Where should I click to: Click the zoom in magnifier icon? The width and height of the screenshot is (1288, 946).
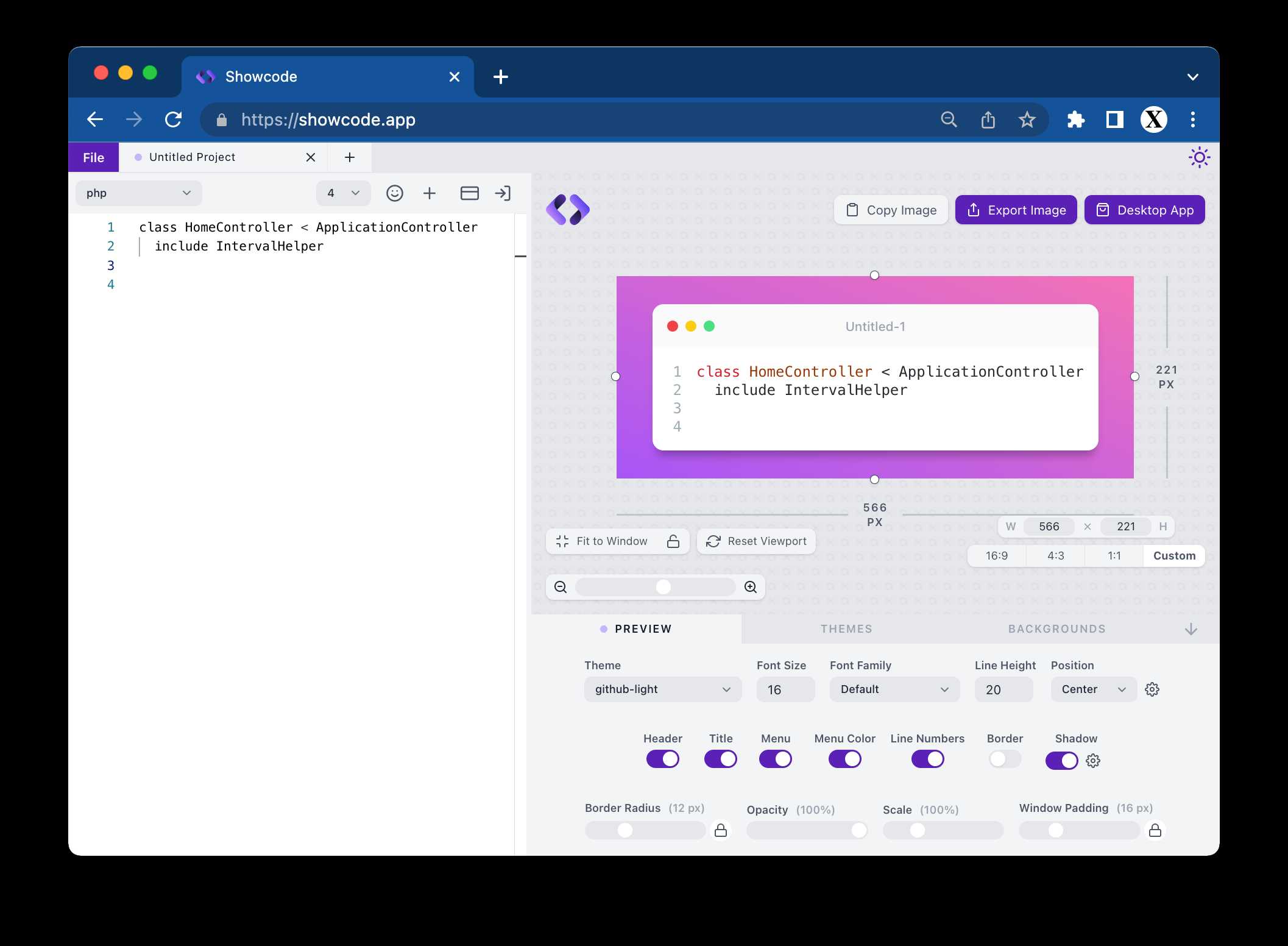point(751,587)
